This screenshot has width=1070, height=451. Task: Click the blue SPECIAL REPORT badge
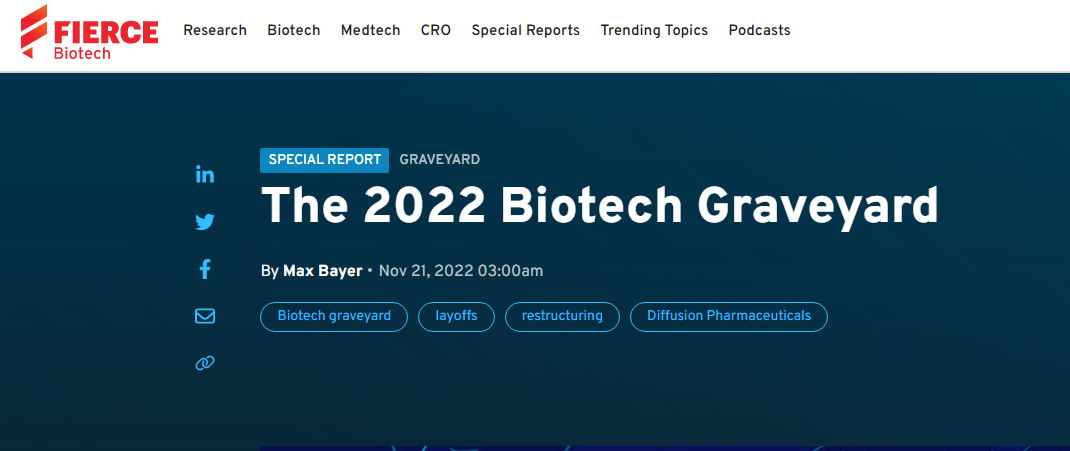(324, 160)
